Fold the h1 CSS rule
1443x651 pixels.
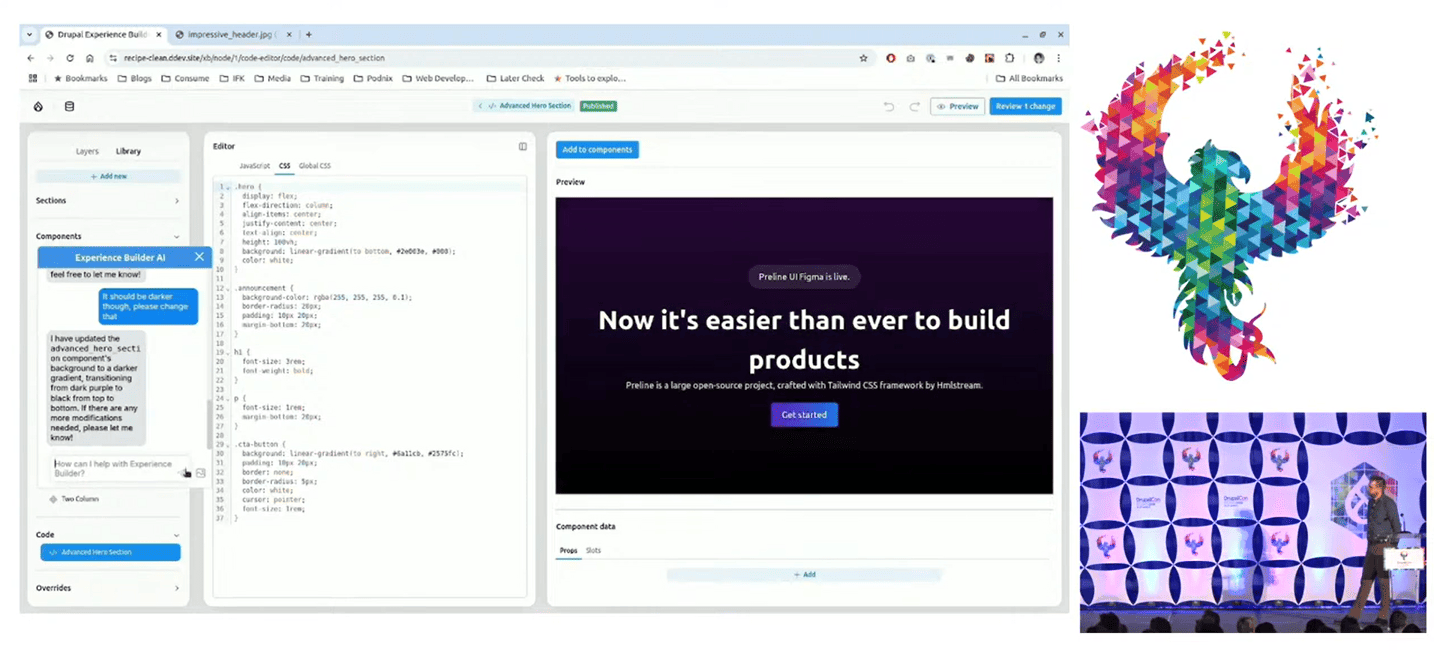tap(229, 352)
